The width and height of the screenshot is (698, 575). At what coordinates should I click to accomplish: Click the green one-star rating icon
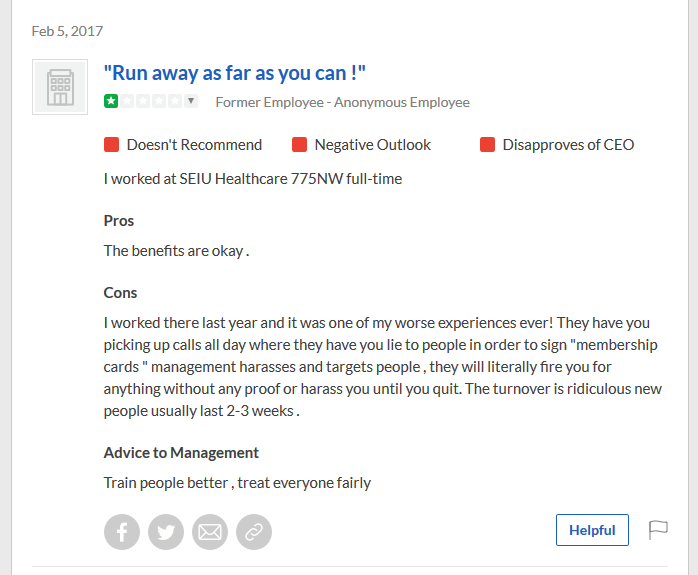coord(111,101)
